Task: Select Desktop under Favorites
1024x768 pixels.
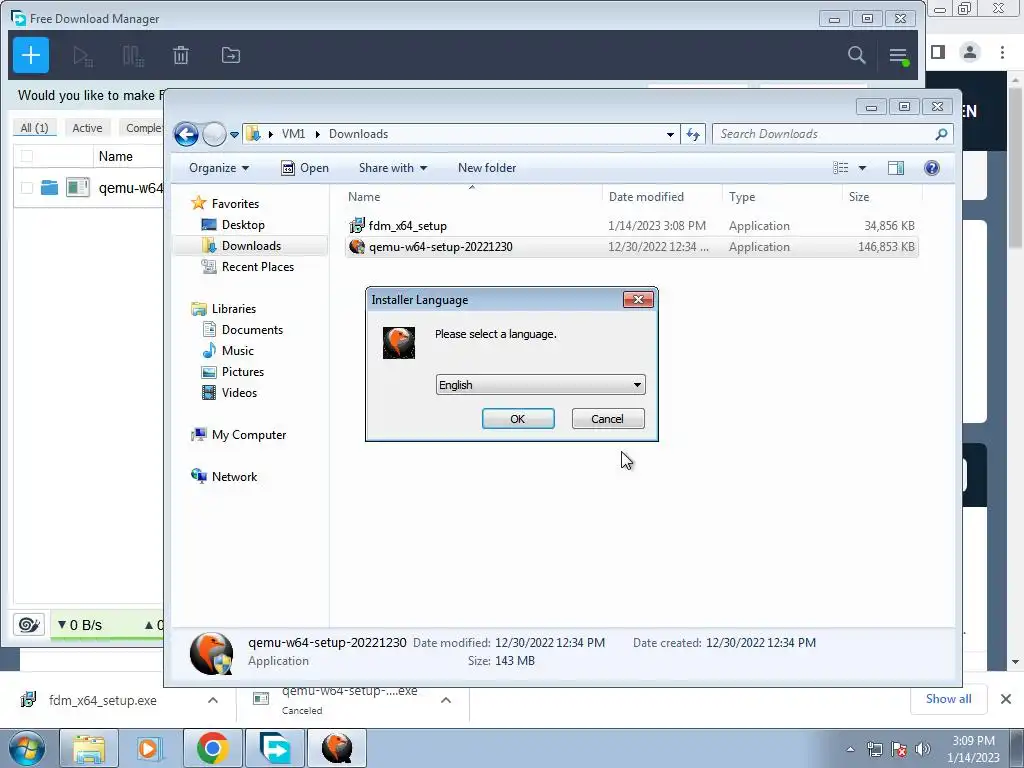Action: (242, 225)
